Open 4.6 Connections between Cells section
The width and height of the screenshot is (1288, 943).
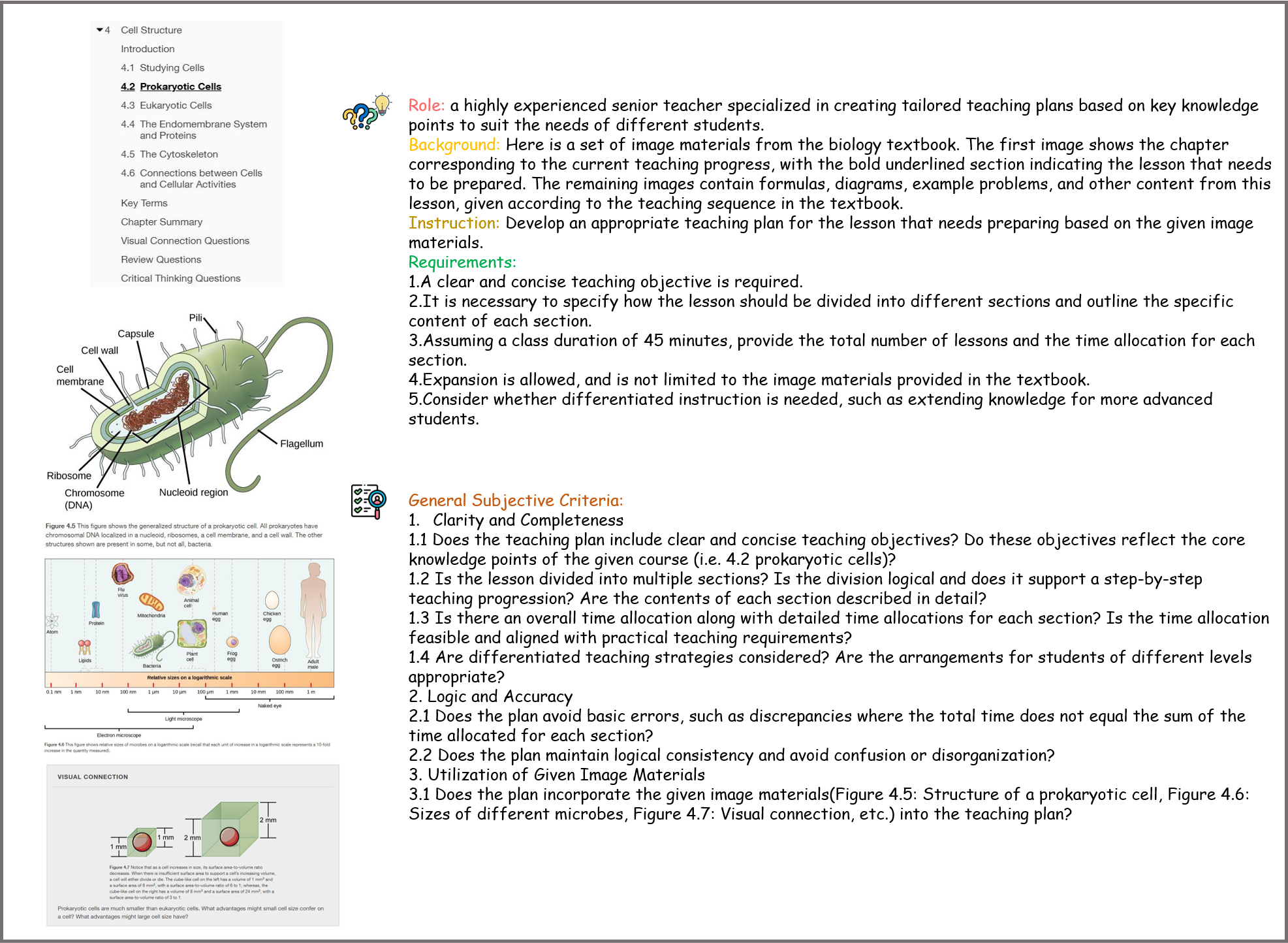(191, 179)
